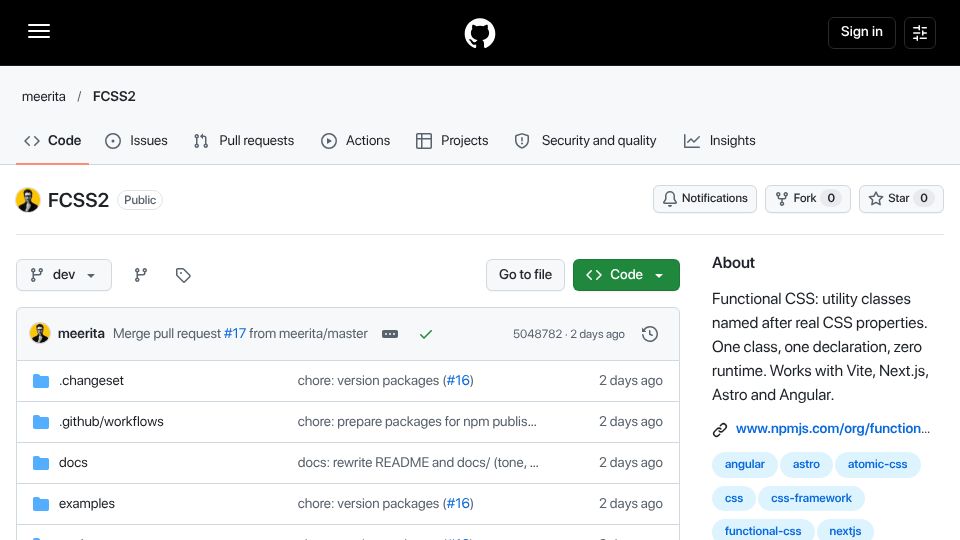Click the Sign in button

(x=861, y=32)
